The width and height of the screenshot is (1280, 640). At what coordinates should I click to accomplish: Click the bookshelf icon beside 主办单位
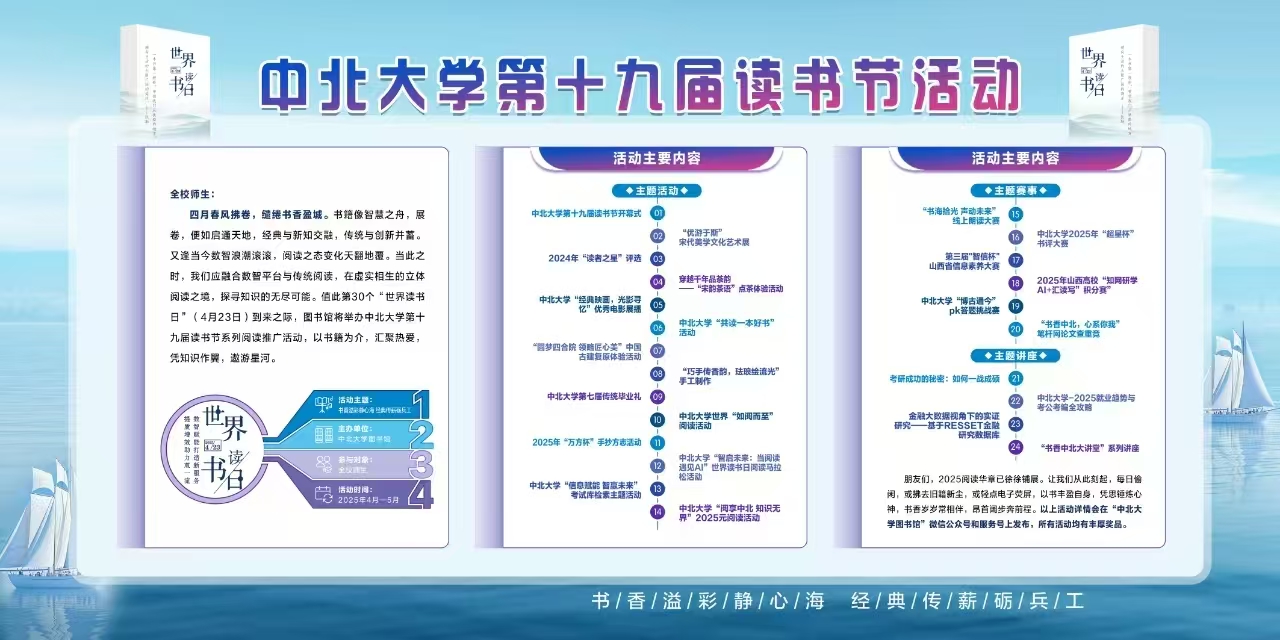click(323, 435)
